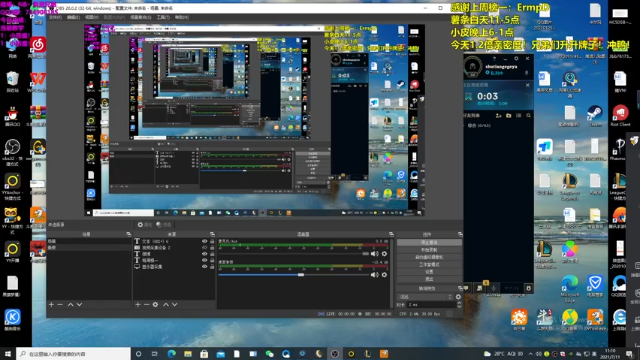Mute the microphone audio channel speaker icon
Image resolution: width=640 pixels, height=360 pixels.
click(x=374, y=254)
